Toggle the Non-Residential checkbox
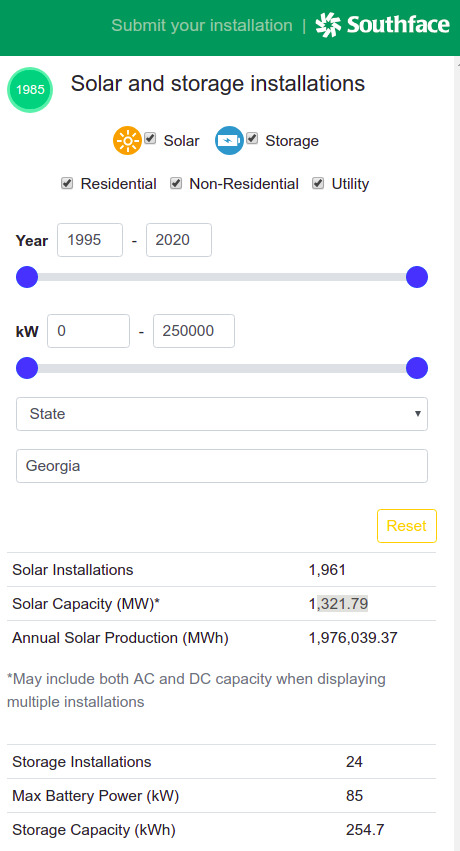The width and height of the screenshot is (460, 851). tap(176, 183)
